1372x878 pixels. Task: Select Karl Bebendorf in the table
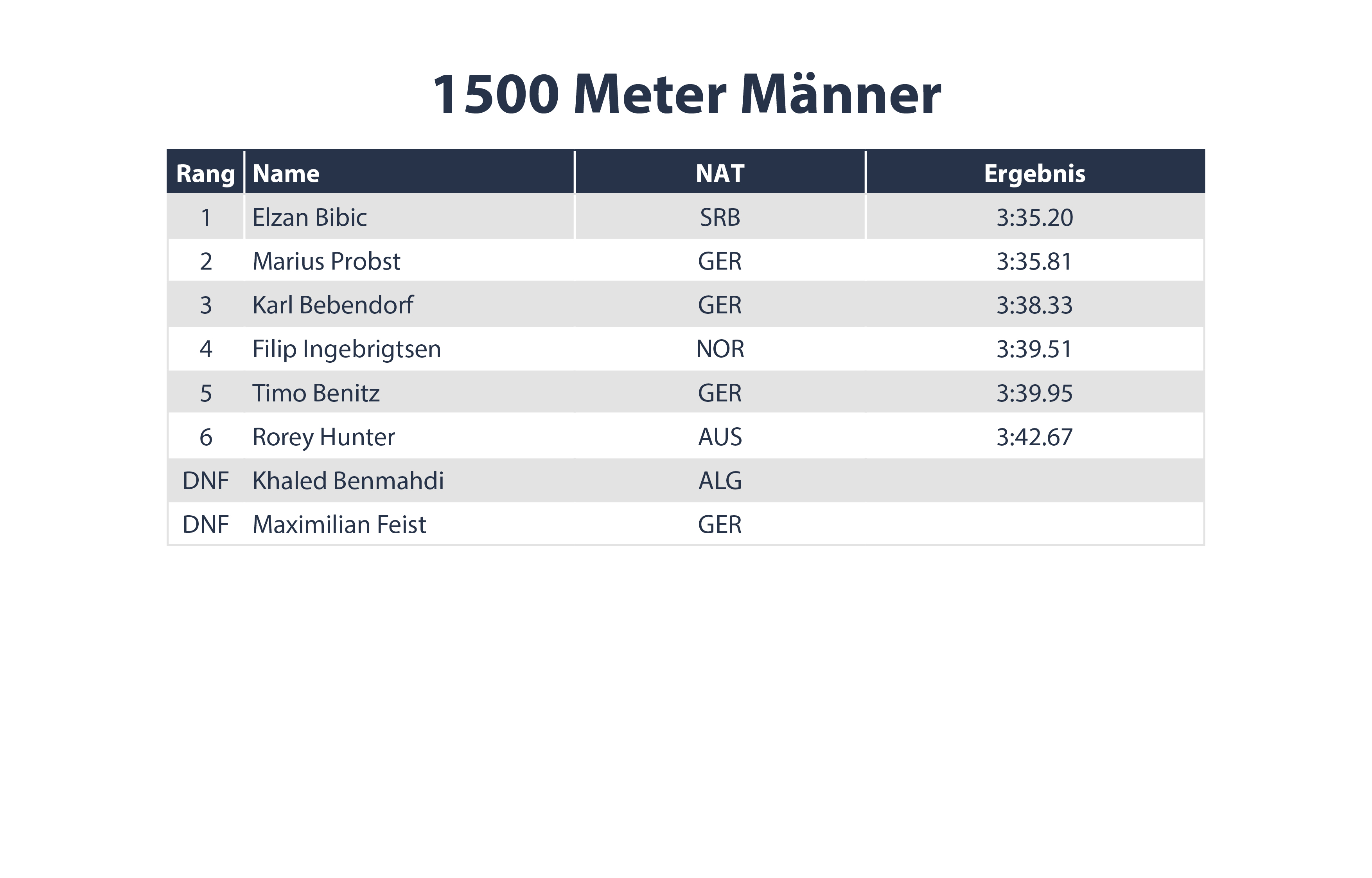pos(333,305)
